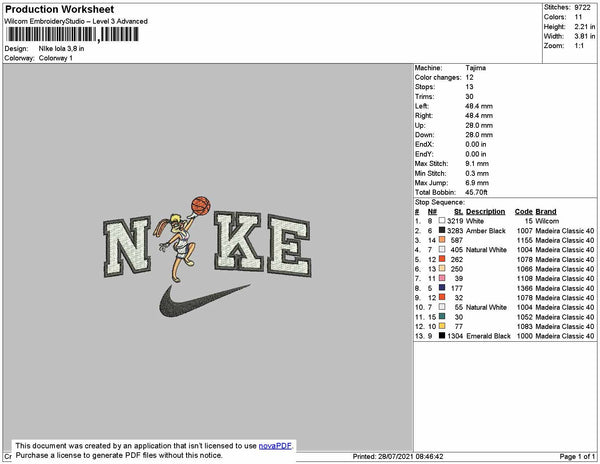The height and width of the screenshot is (464, 600).
Task: Click the pink swatch with code 1108
Action: (x=442, y=278)
